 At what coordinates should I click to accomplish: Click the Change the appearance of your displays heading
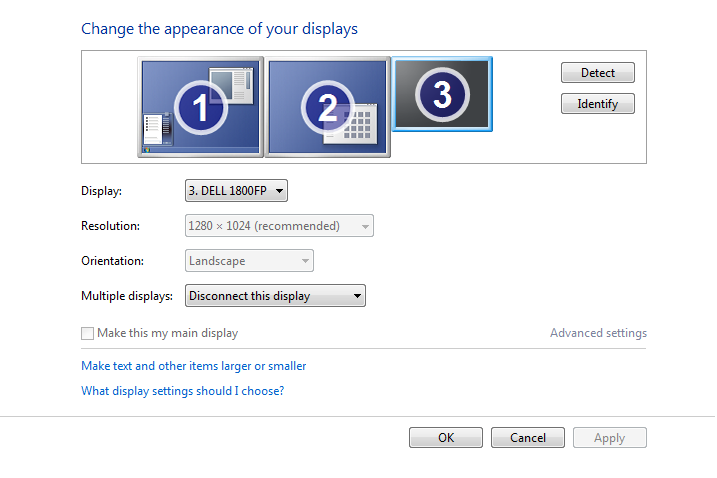(219, 29)
